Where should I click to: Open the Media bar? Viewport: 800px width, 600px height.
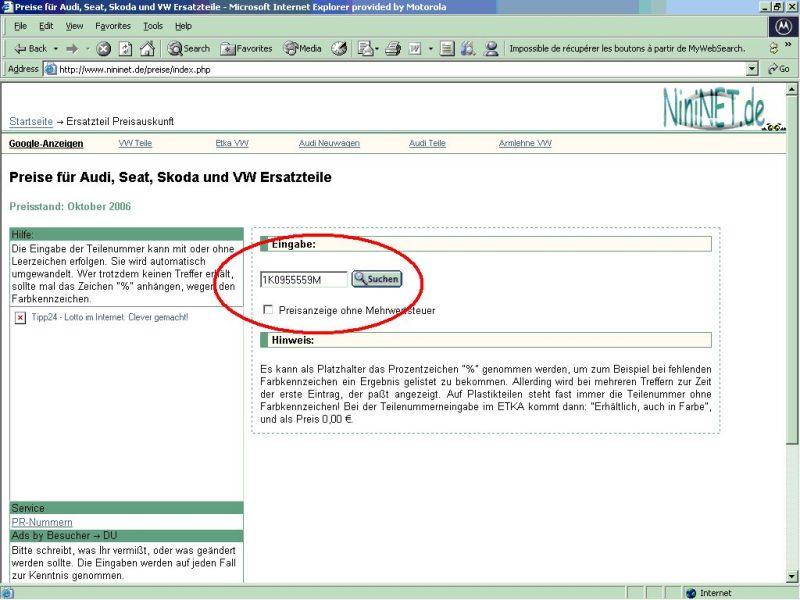[303, 49]
